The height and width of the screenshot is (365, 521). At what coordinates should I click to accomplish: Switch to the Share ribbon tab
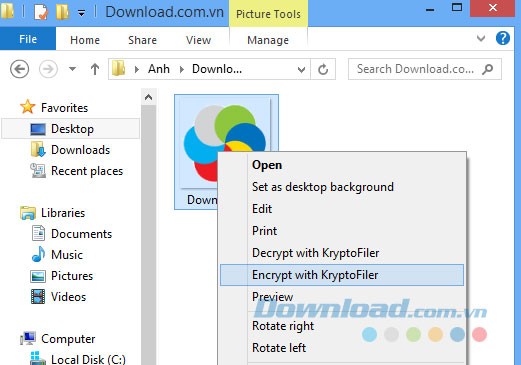[x=142, y=40]
